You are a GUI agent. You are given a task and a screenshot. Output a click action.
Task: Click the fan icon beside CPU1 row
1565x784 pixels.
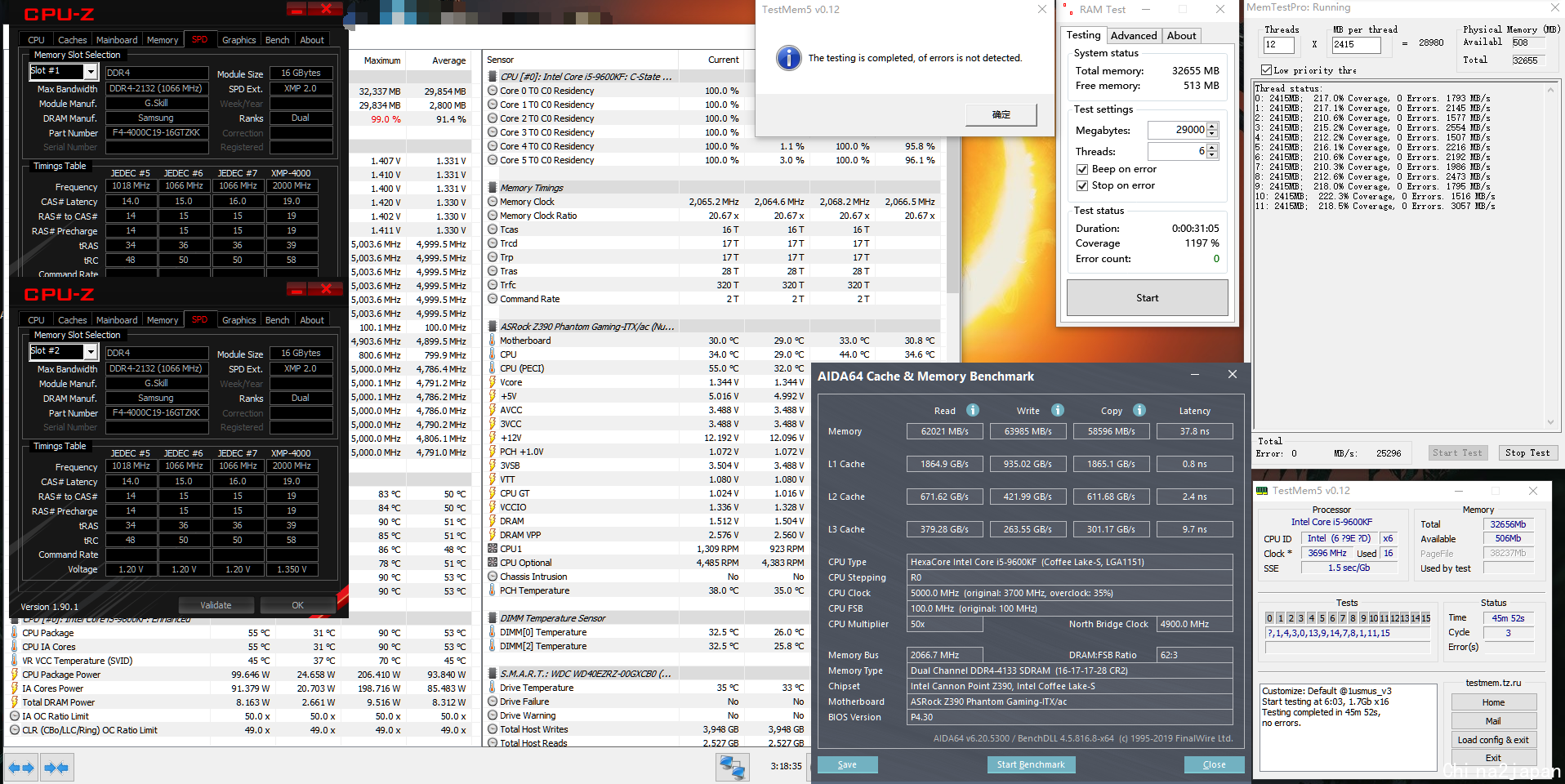click(x=493, y=549)
